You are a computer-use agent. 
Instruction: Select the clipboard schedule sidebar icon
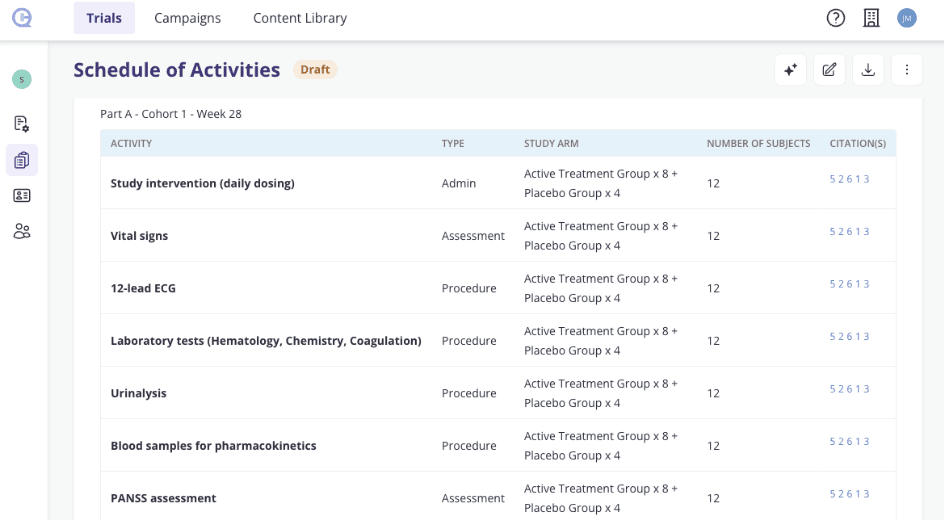click(x=22, y=160)
